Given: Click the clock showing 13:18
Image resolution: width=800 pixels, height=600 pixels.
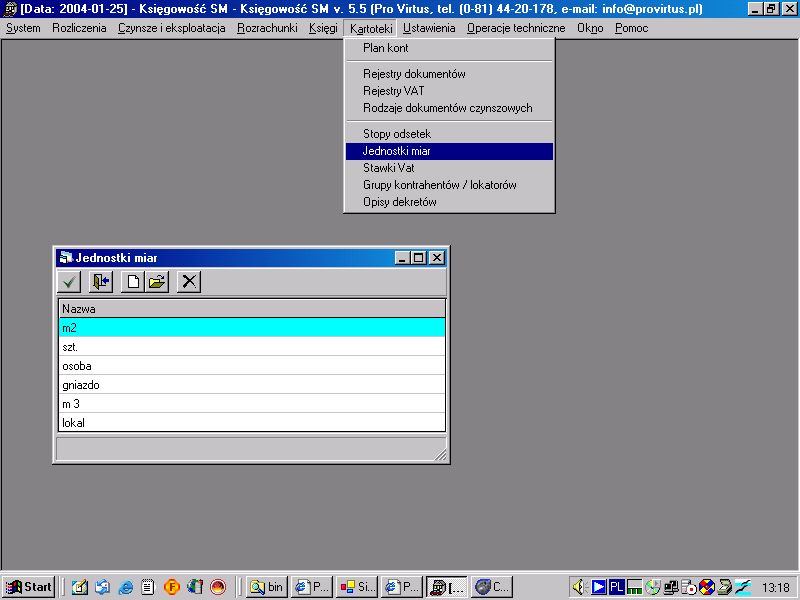Looking at the screenshot, I should point(776,588).
